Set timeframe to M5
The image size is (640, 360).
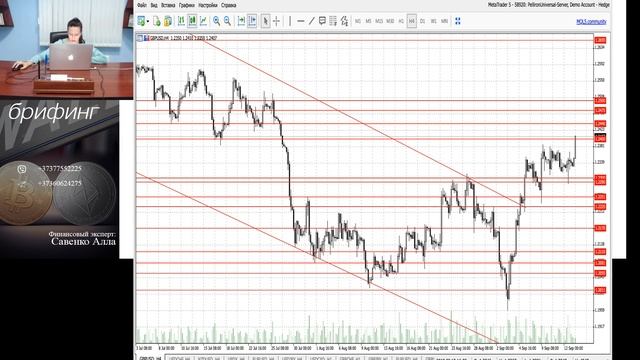tap(369, 21)
